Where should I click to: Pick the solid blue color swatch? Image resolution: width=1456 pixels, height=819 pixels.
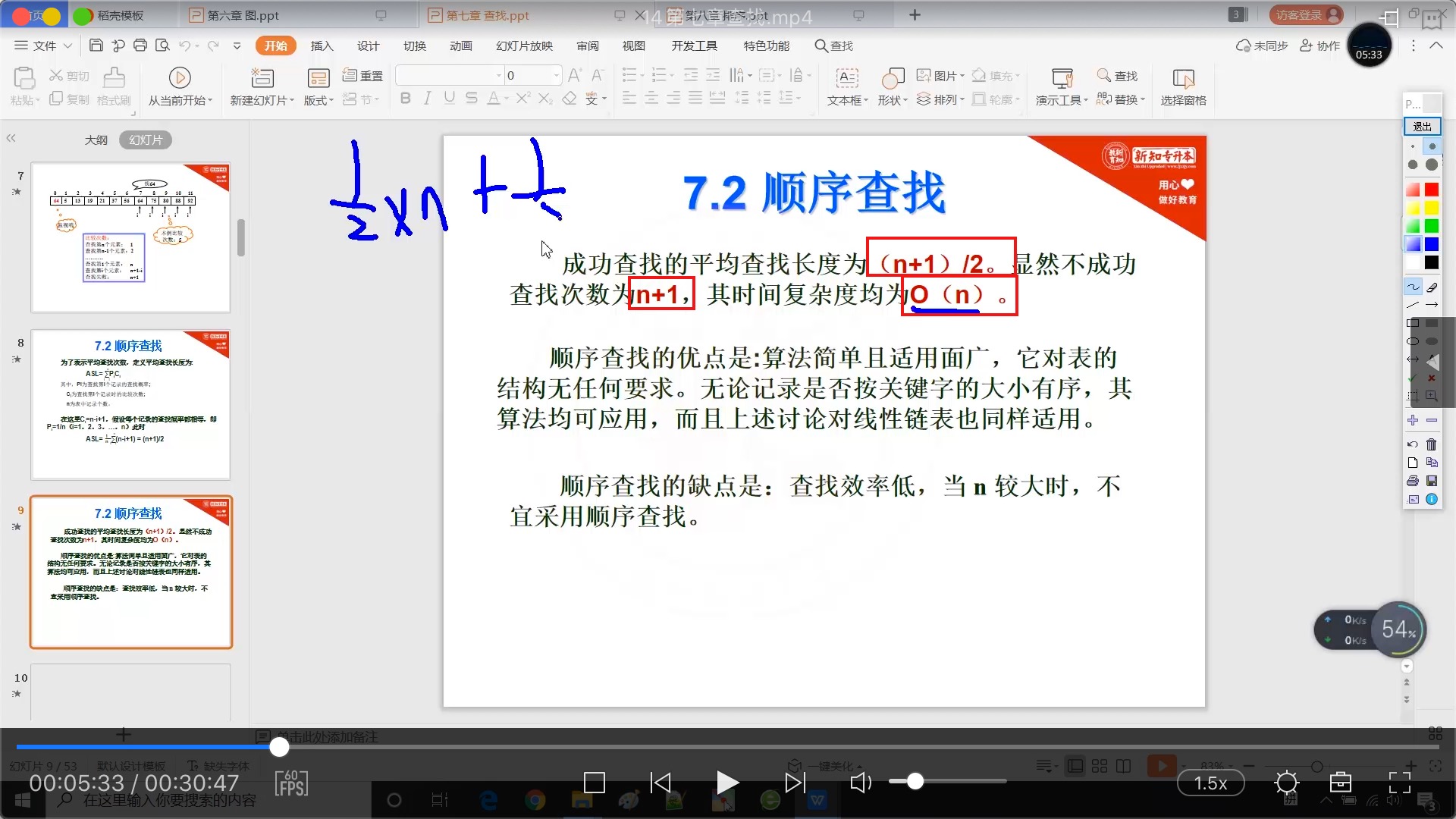pos(1432,244)
